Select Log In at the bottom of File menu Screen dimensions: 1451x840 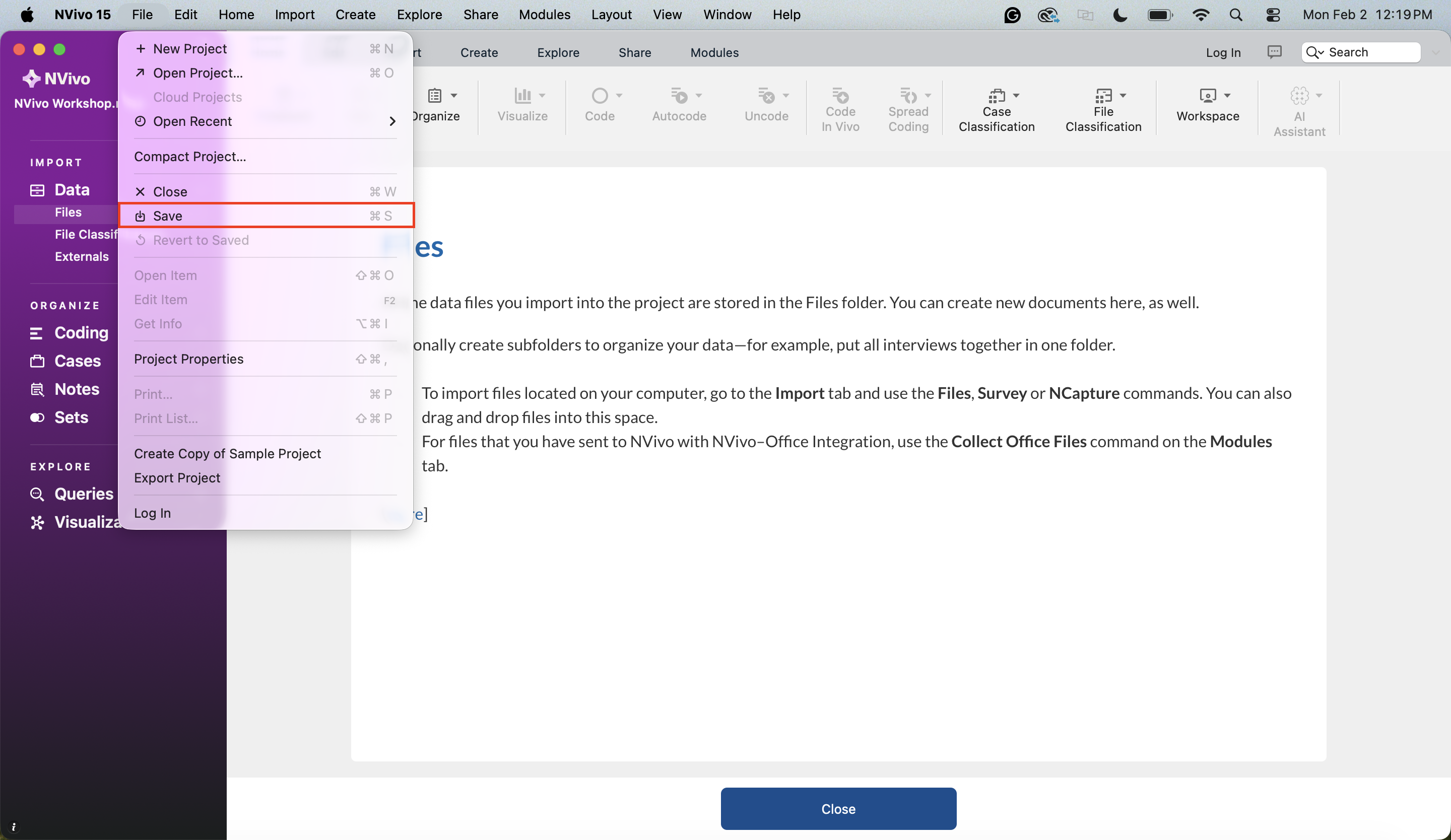[266, 513]
